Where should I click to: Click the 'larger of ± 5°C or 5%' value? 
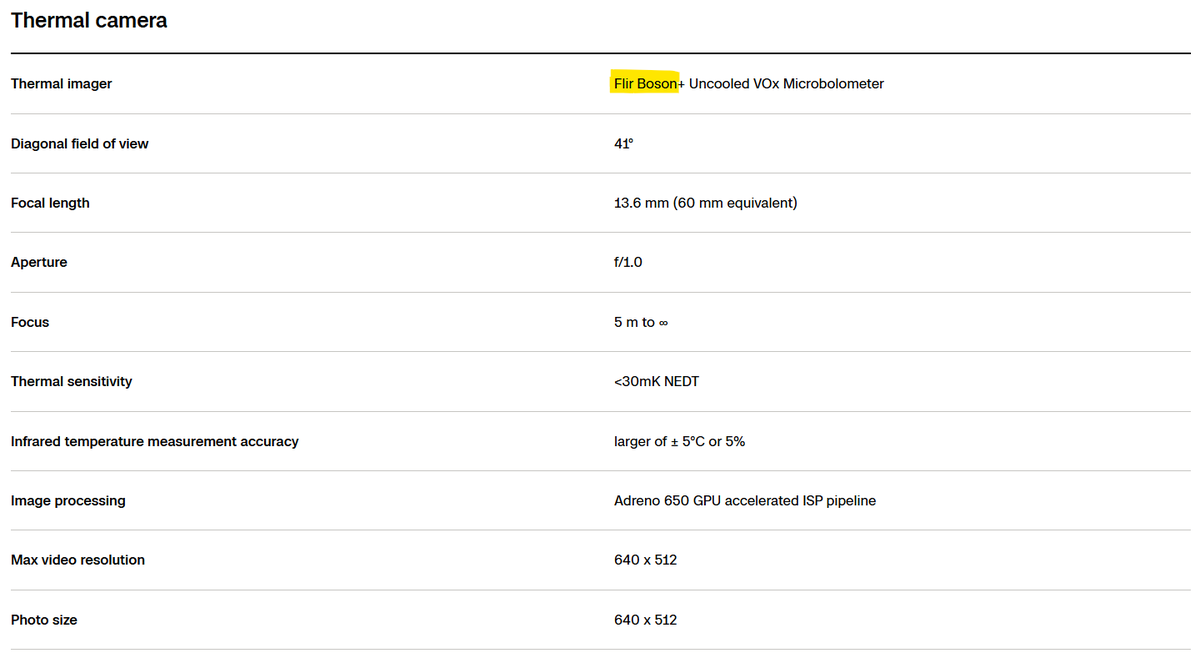679,441
